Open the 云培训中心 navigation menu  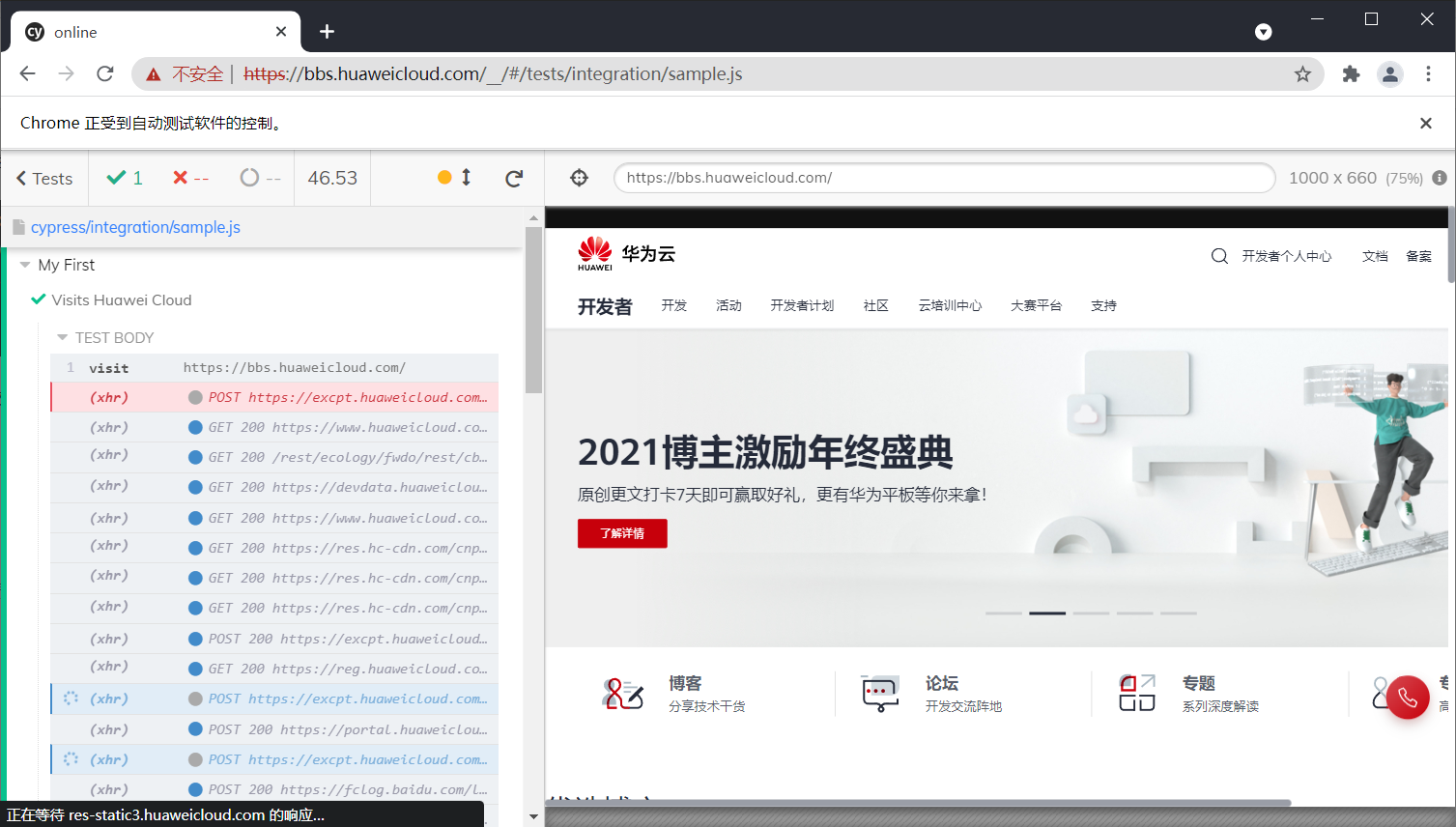(950, 305)
